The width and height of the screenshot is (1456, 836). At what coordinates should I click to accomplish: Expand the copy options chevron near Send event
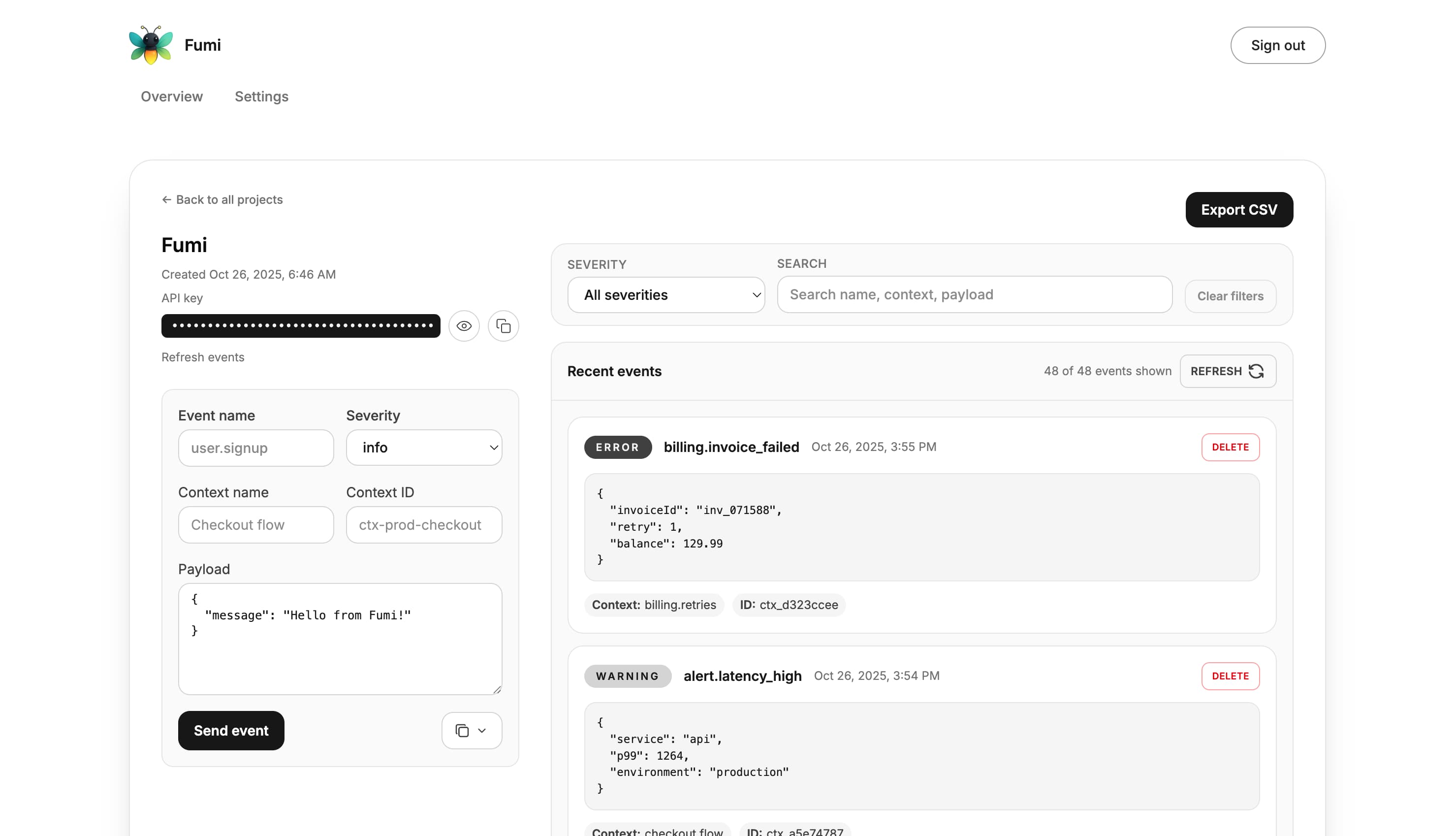click(481, 730)
